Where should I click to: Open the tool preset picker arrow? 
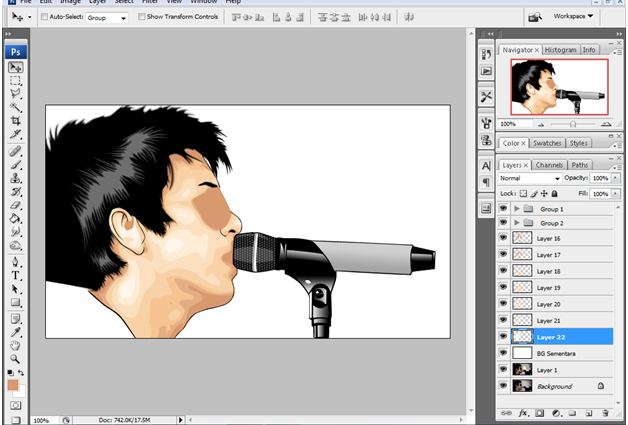click(x=30, y=17)
